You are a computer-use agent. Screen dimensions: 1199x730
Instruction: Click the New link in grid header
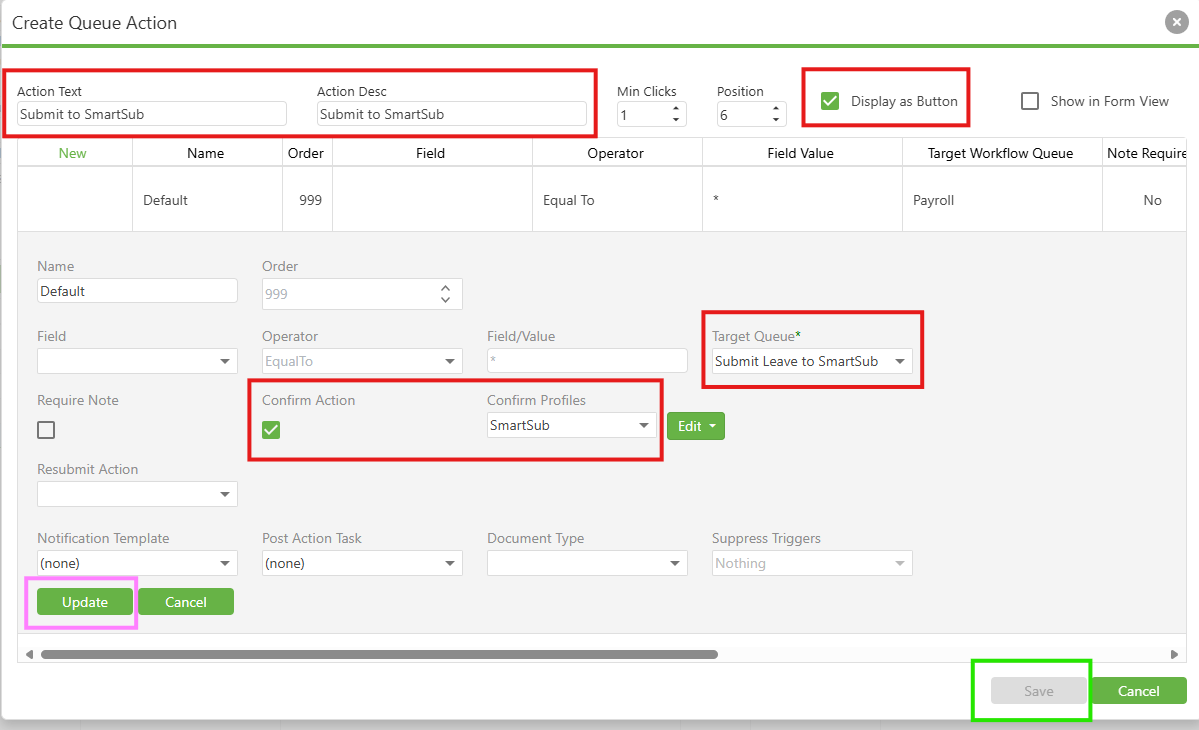(73, 153)
